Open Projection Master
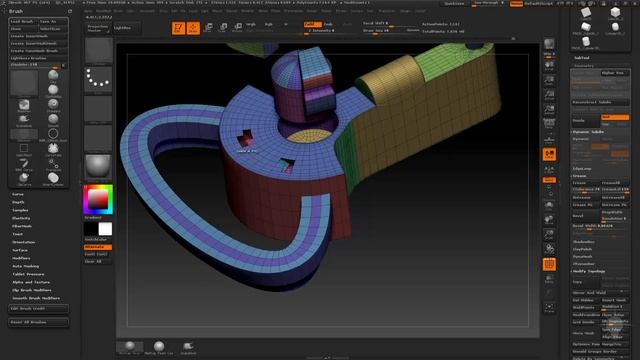 (98, 28)
